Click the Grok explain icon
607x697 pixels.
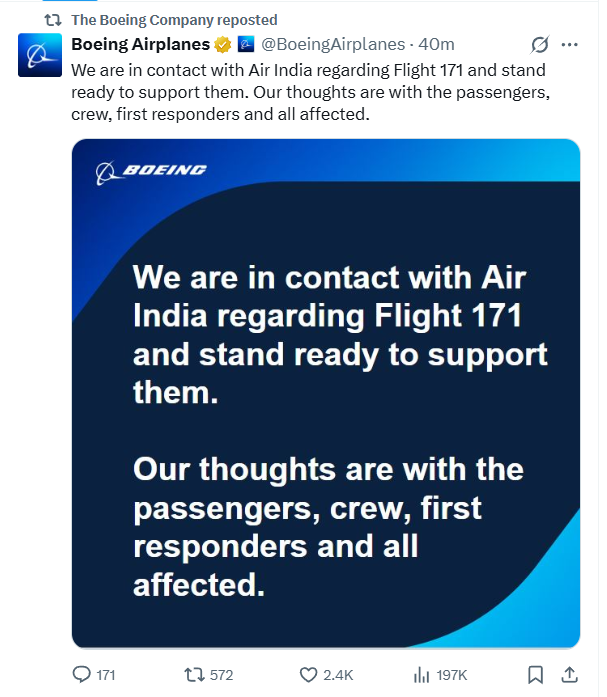(539, 45)
